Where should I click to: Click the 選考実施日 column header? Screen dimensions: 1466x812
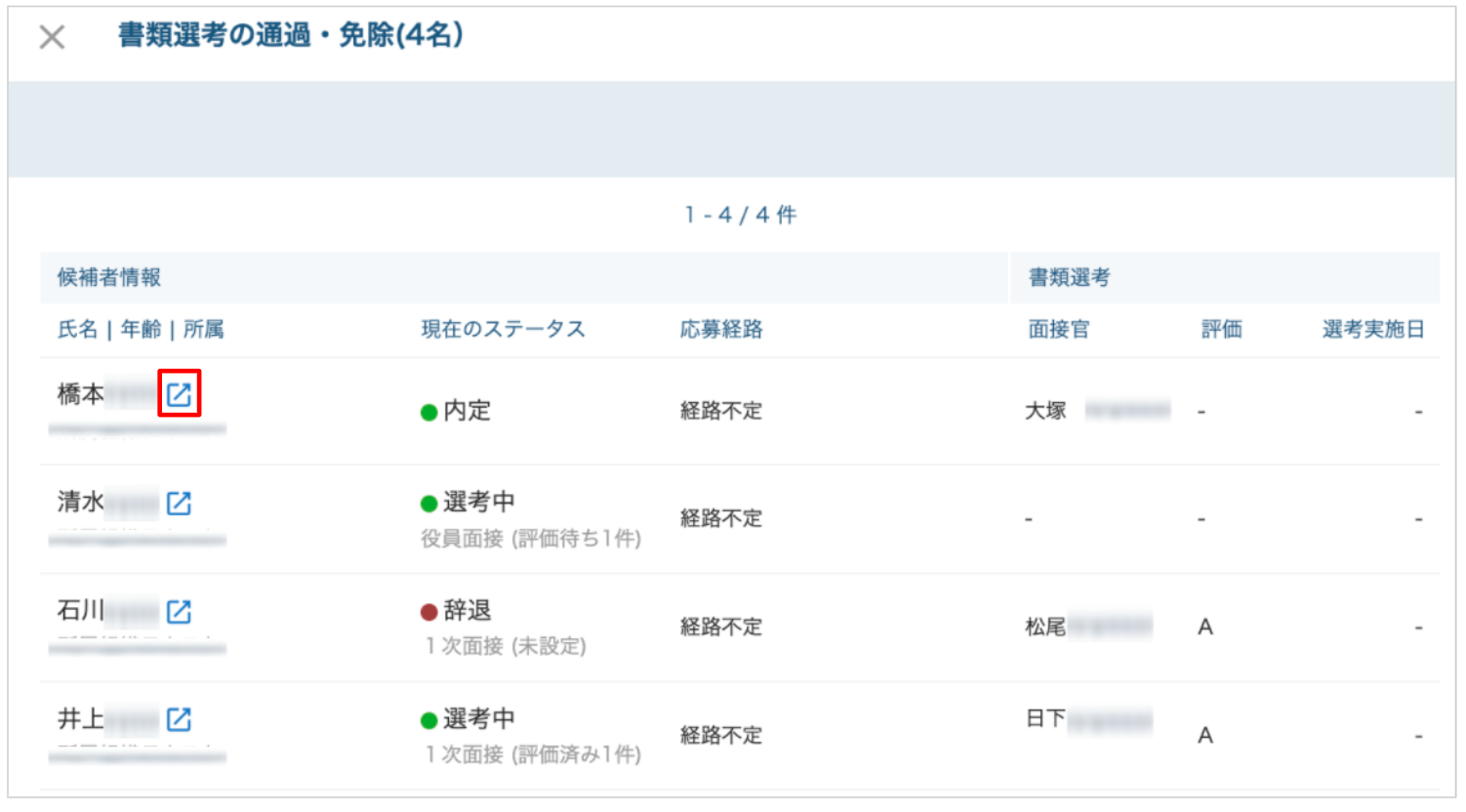coord(1373,329)
